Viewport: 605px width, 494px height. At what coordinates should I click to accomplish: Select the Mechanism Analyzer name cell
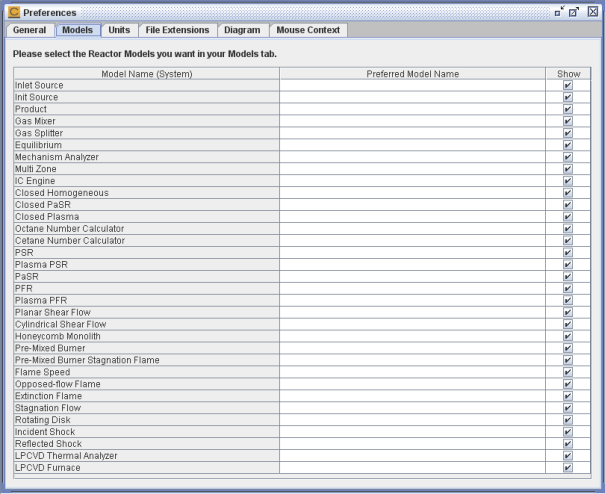pos(147,157)
